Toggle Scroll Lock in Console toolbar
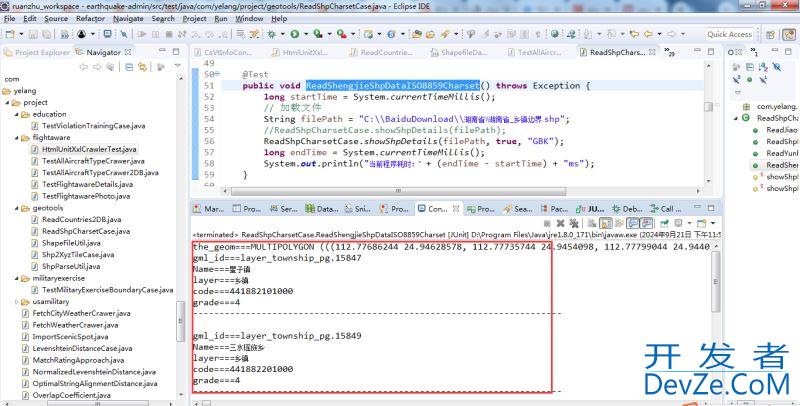800x406 pixels. tap(606, 223)
